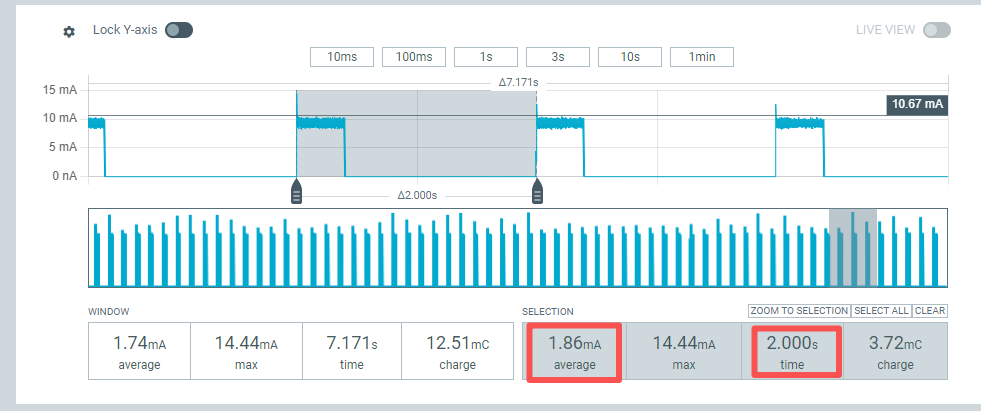Click the selection average 1.86 mA box
The width and height of the screenshot is (981, 411).
(x=574, y=351)
